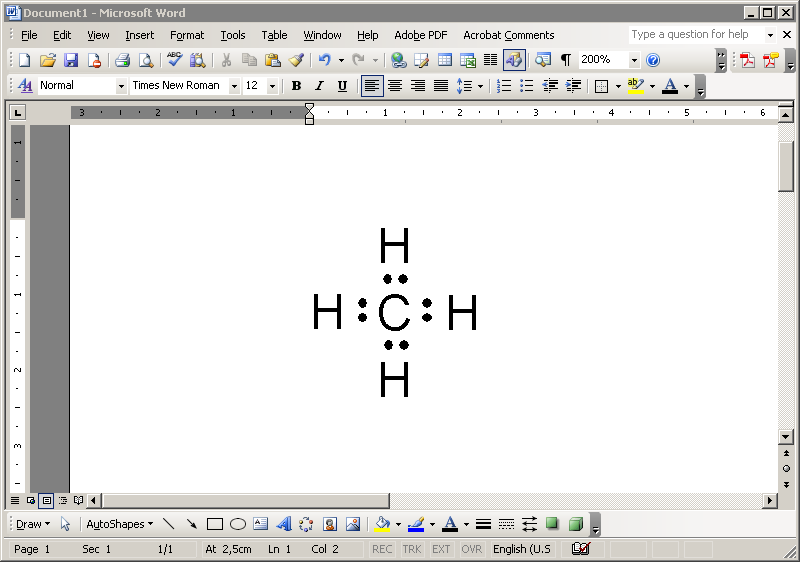Open Print Preview

(146, 60)
